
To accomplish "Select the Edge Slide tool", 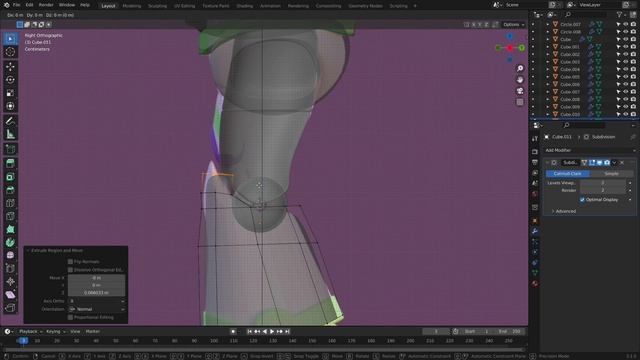I will coord(10,268).
